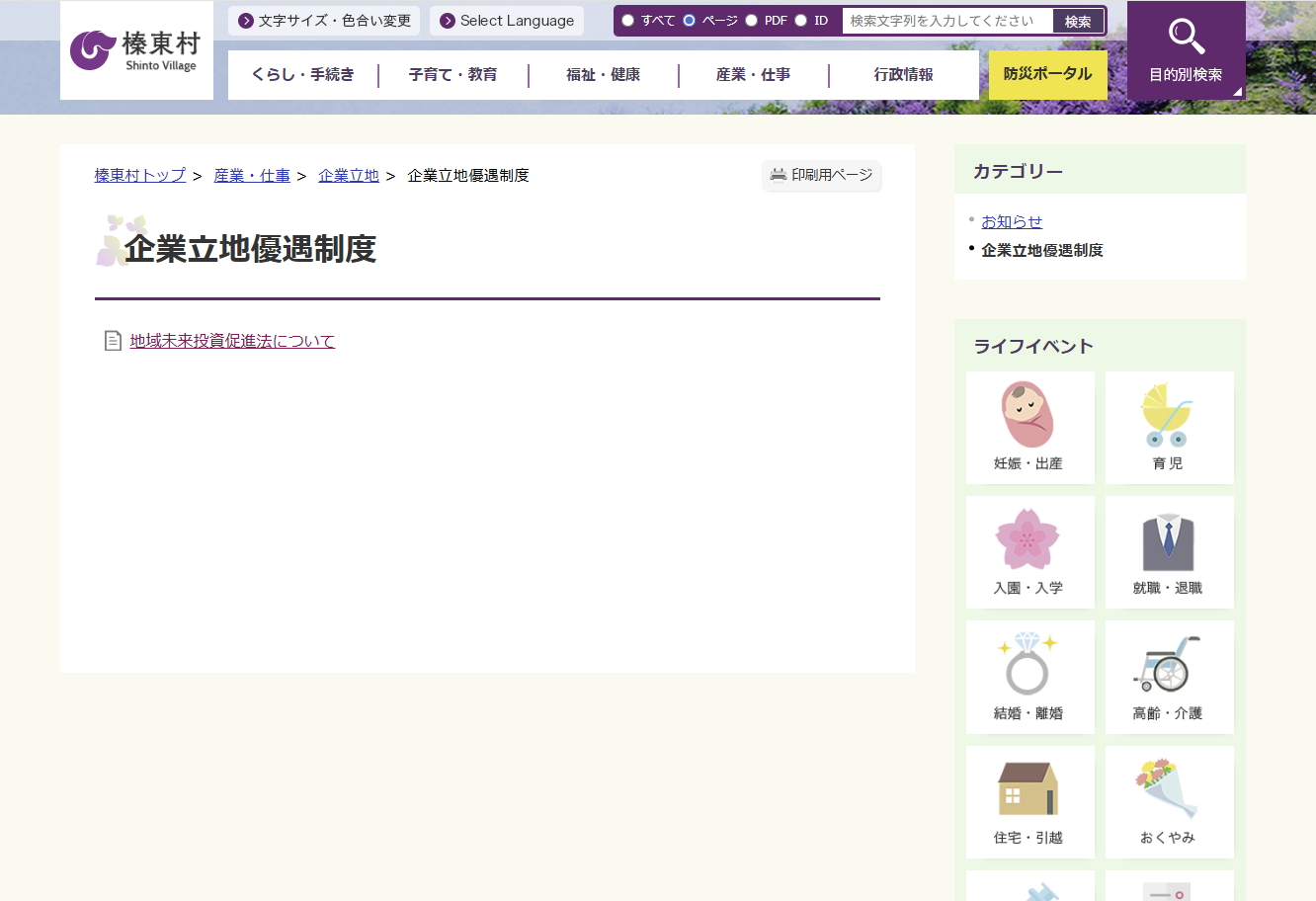Image resolution: width=1316 pixels, height=901 pixels.
Task: Open the 行政情報 menu
Action: (x=904, y=75)
